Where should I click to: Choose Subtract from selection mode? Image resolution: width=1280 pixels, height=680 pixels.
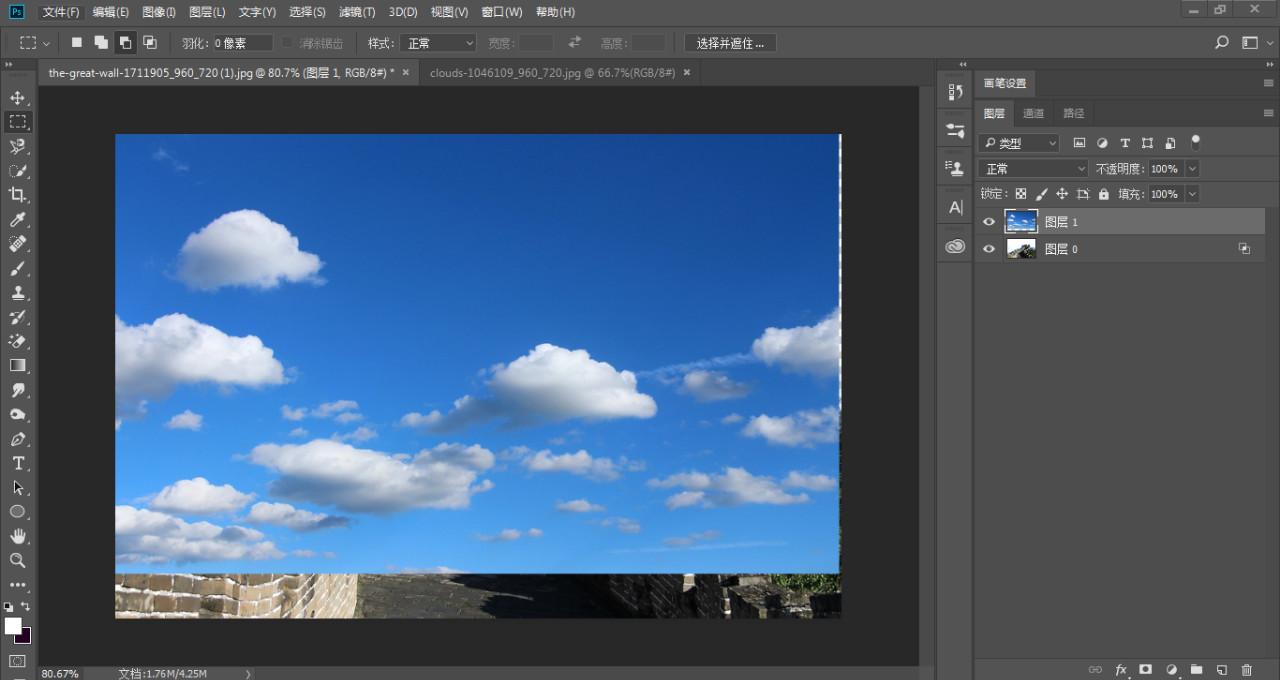[126, 43]
